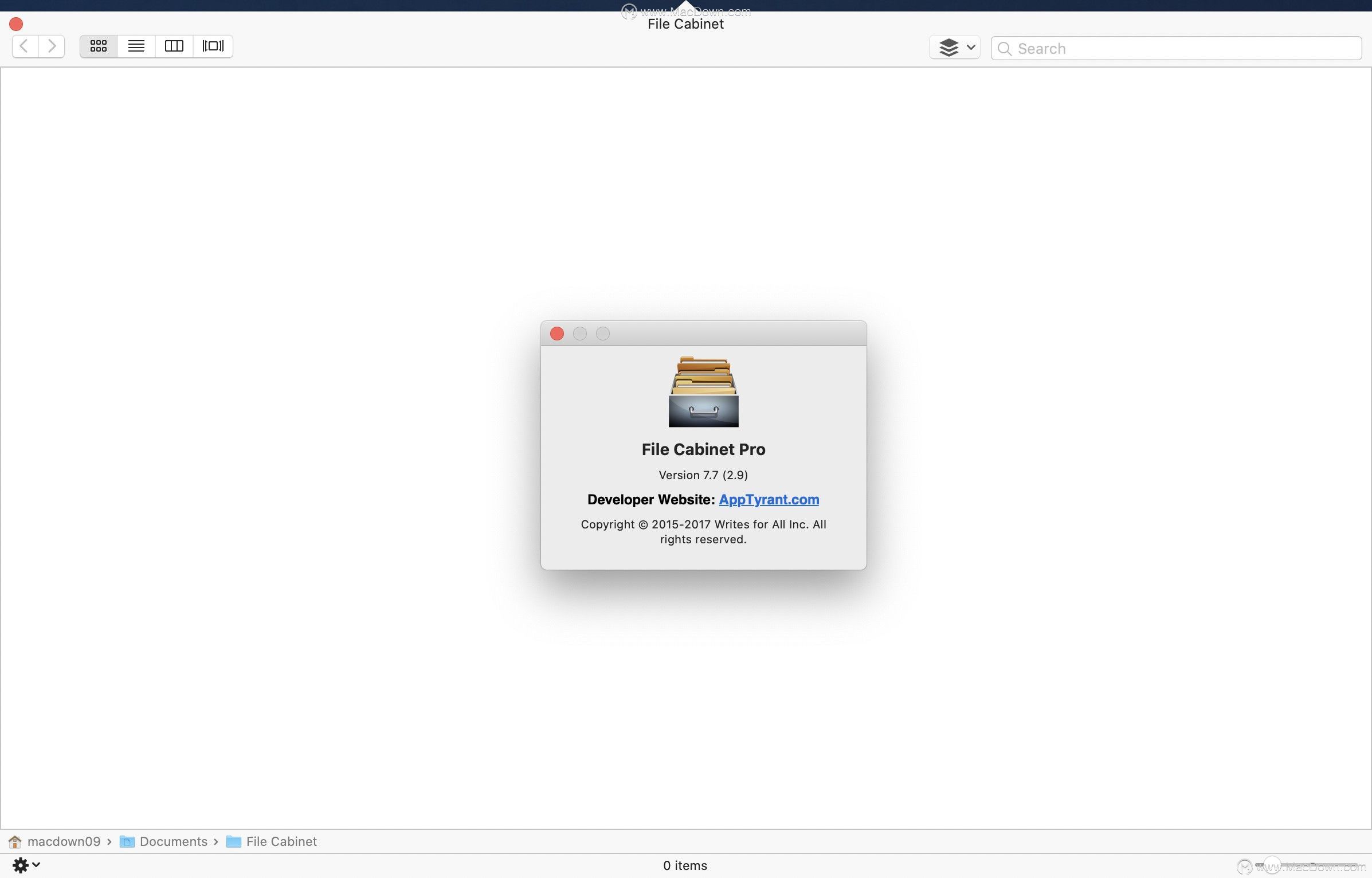Select File Cabinet folder in path bar

point(272,841)
